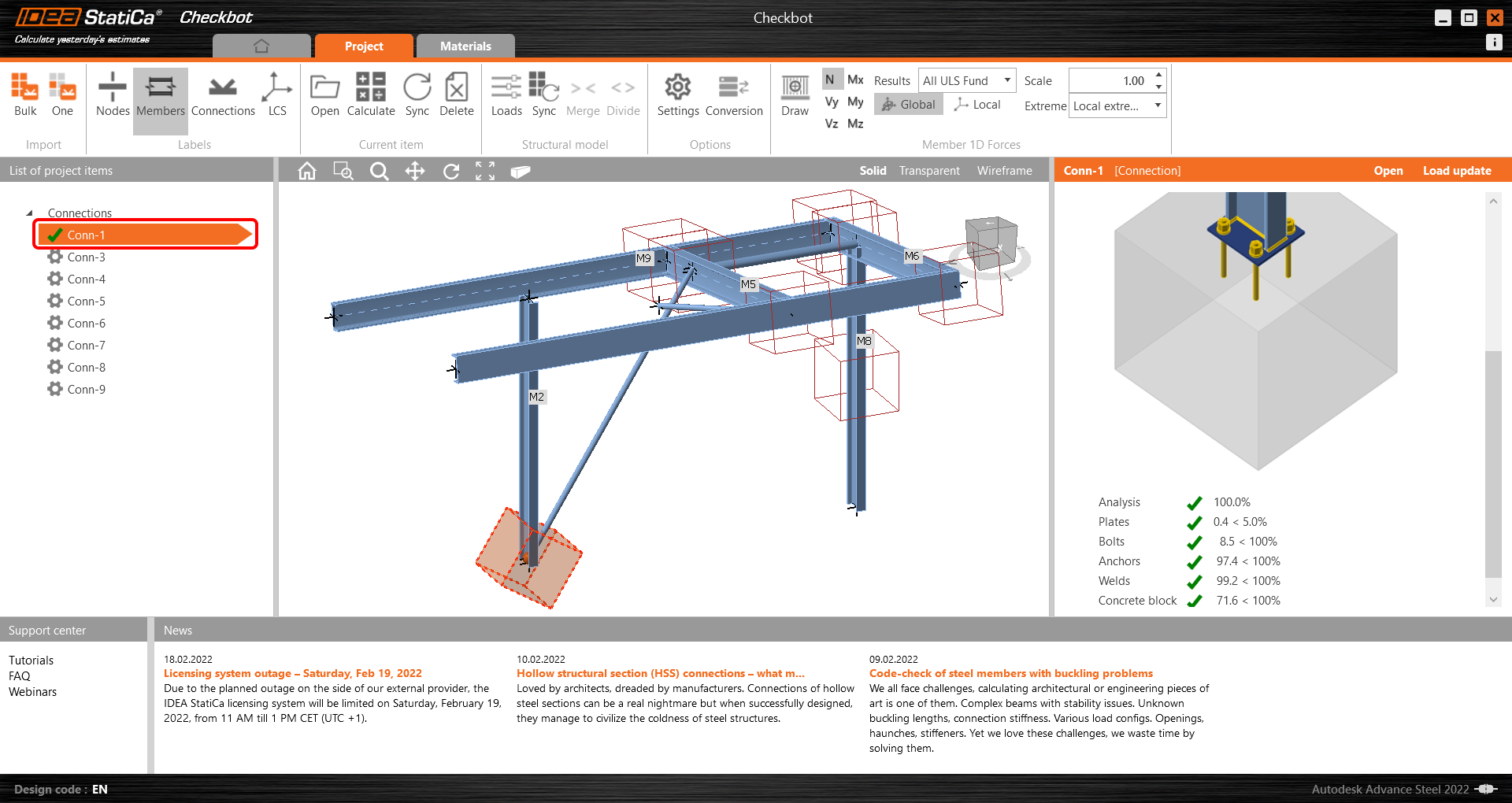Select Conn-5 in the project items list
Image resolution: width=1512 pixels, height=803 pixels.
point(85,301)
